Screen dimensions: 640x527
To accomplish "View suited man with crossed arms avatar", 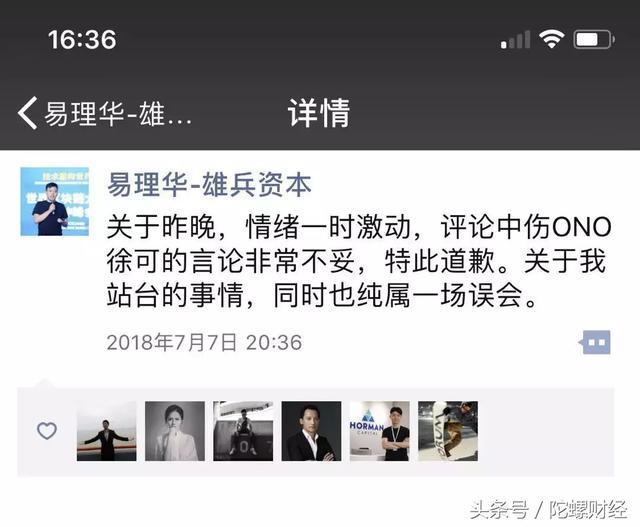I will pyautogui.click(x=311, y=431).
